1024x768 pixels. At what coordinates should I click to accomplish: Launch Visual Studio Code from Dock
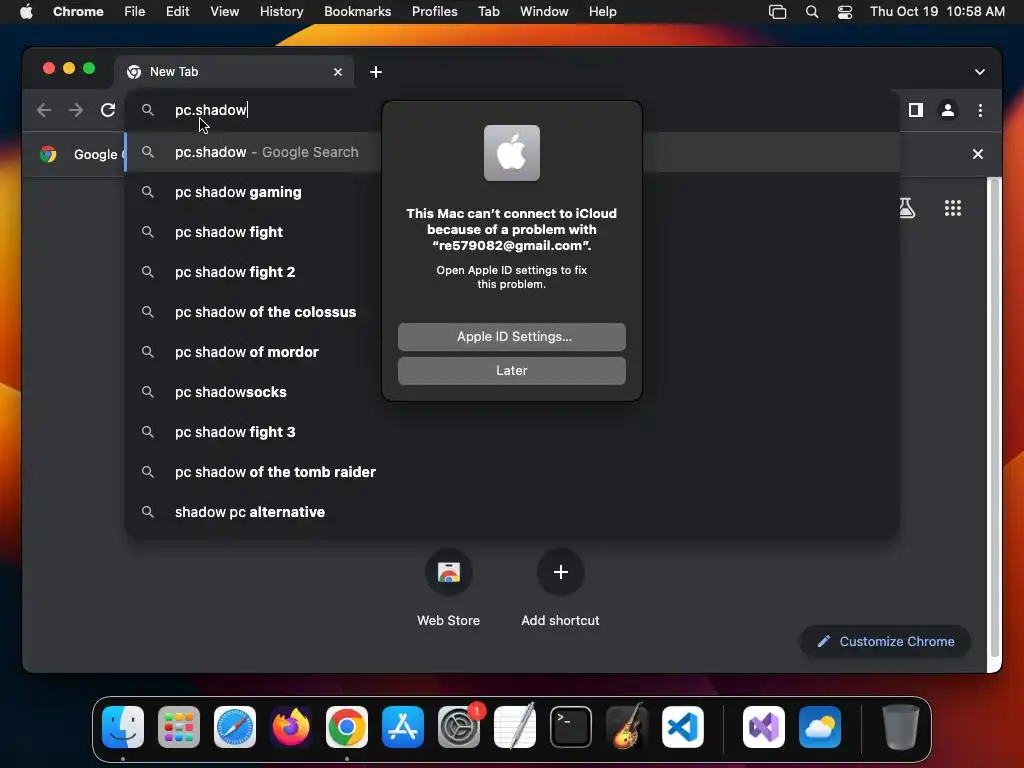point(682,727)
